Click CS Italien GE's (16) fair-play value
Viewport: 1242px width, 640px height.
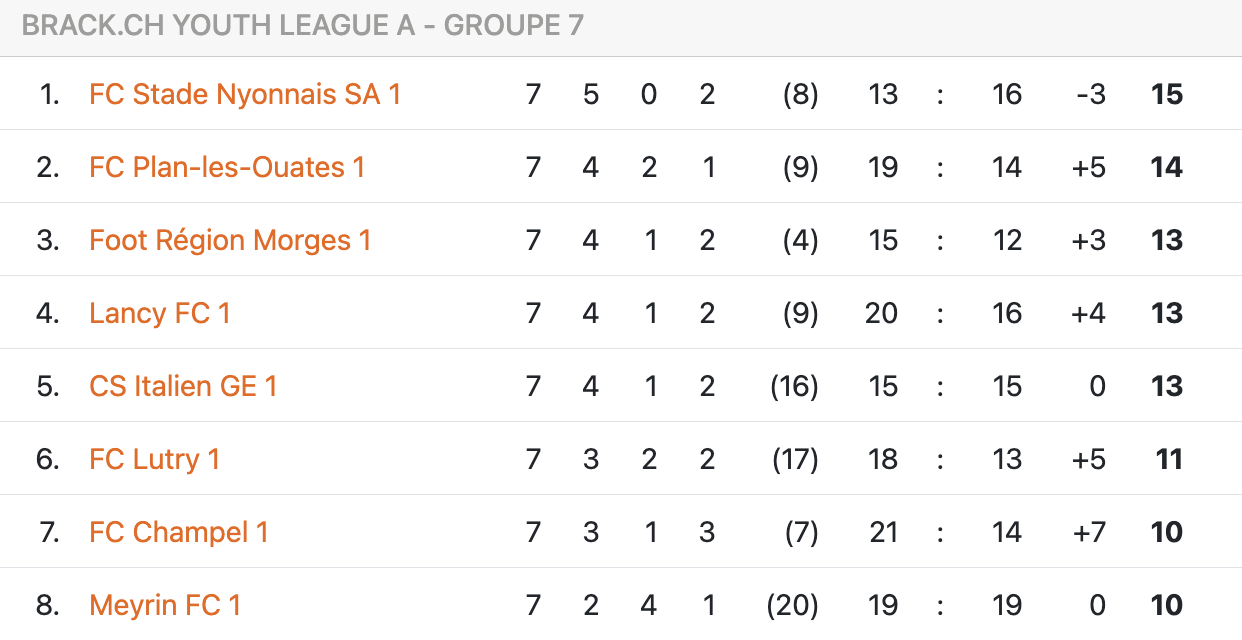pos(794,386)
